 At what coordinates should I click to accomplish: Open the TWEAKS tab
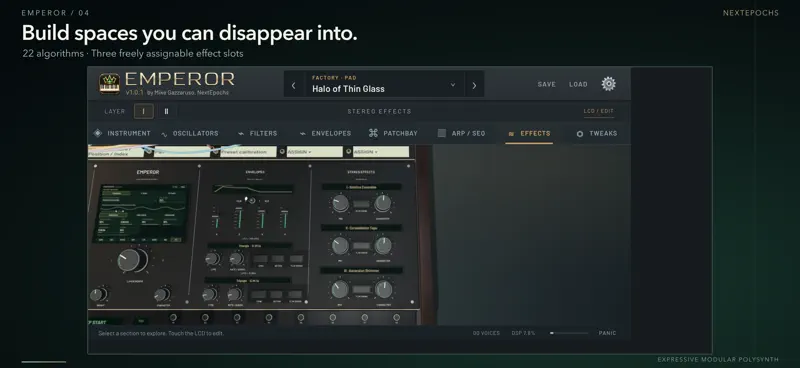[x=597, y=133]
